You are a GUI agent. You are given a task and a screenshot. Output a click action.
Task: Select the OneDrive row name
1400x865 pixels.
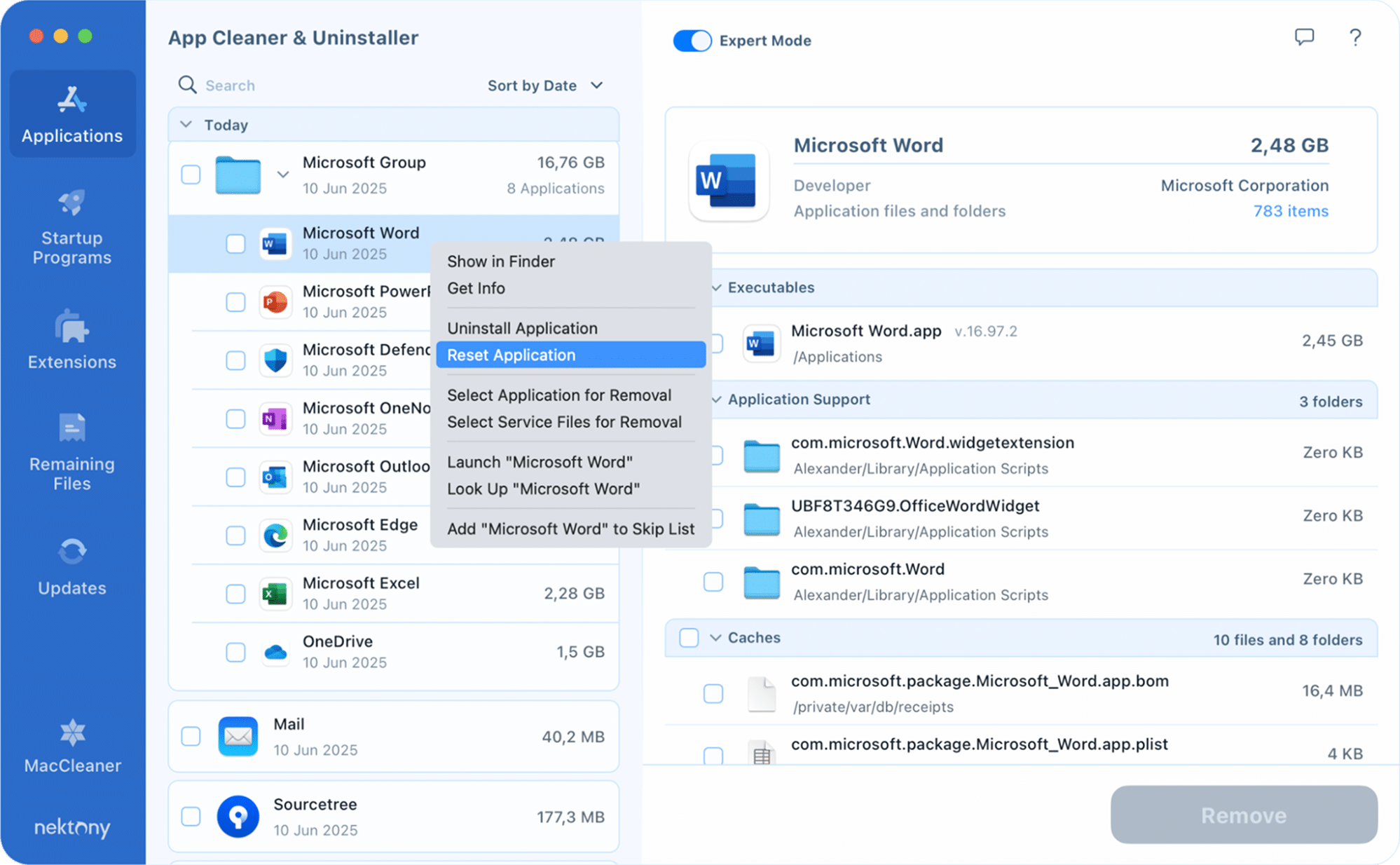click(x=338, y=641)
